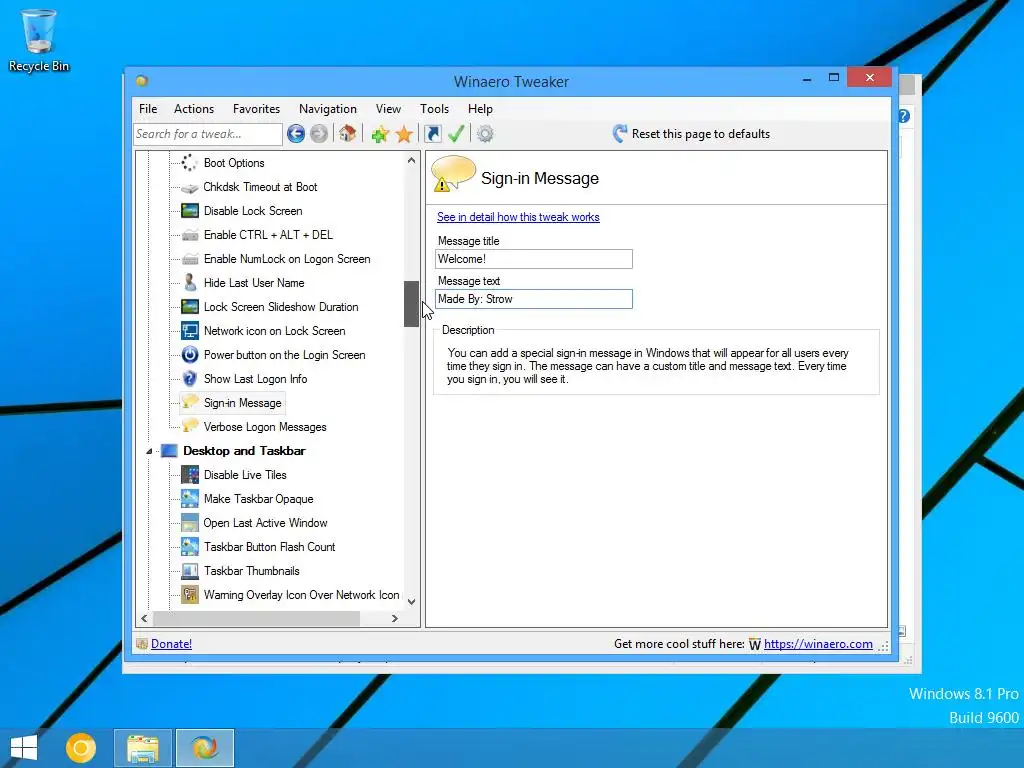Open the favorites list (gold star) icon
1024x768 pixels.
[404, 135]
